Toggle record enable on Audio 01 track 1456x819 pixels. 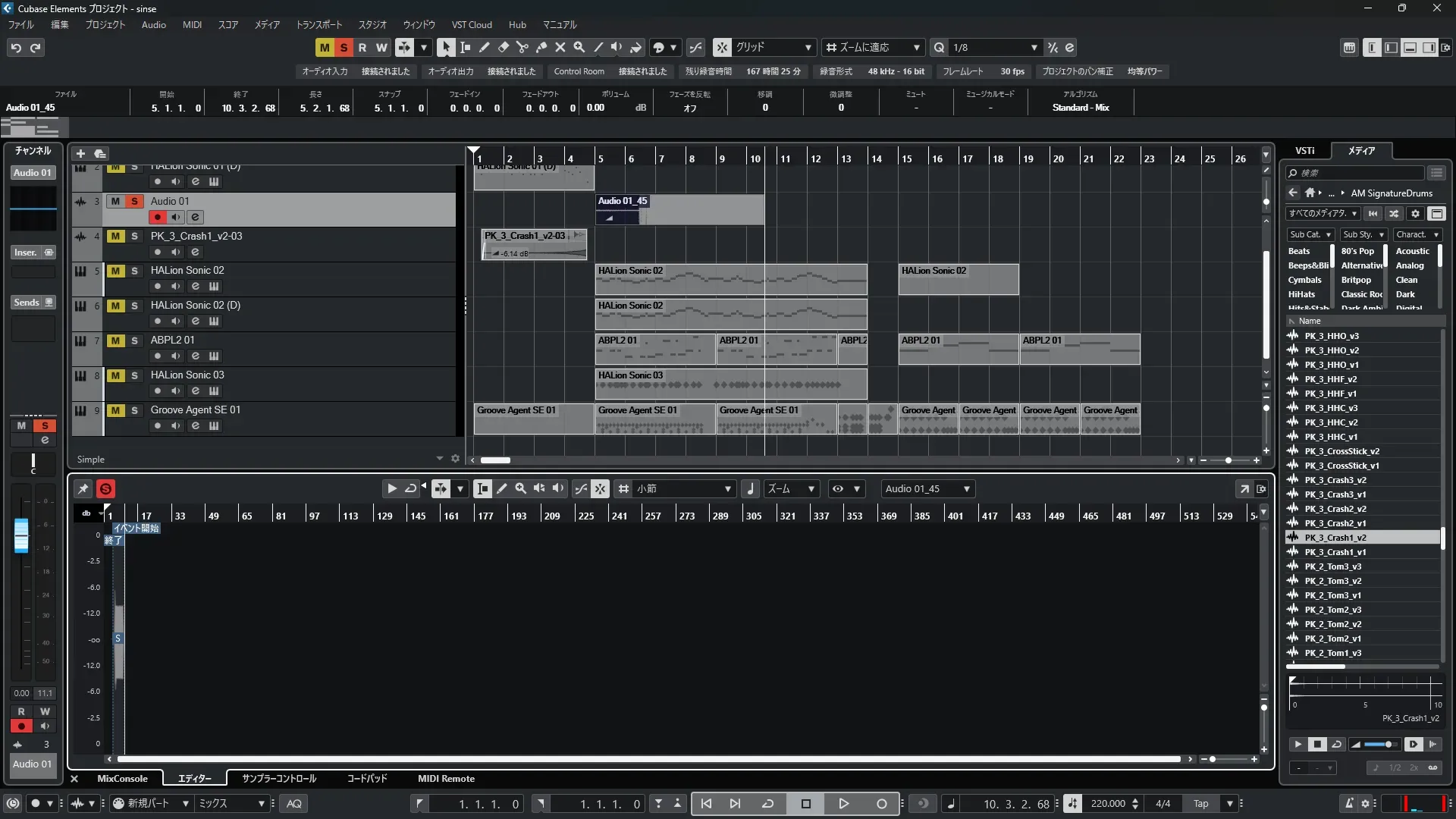pos(157,217)
